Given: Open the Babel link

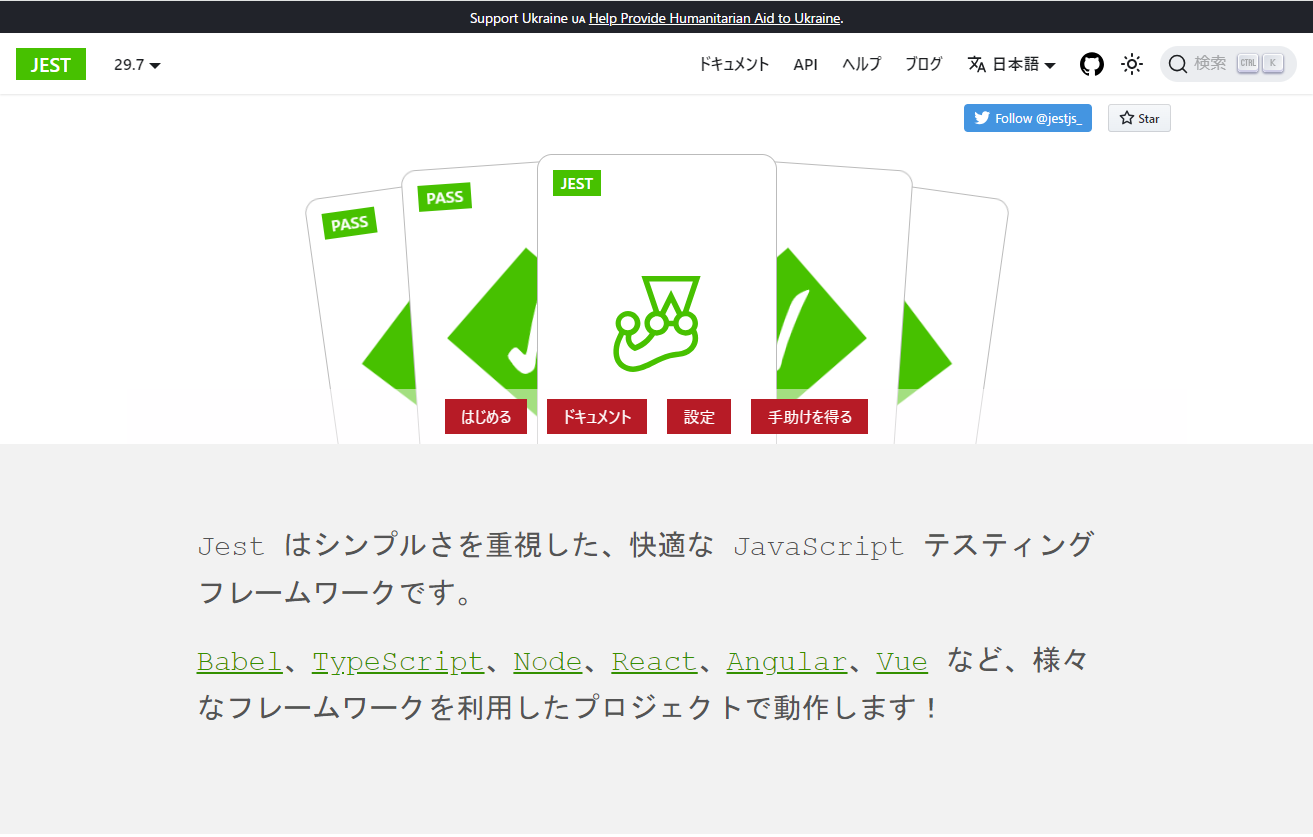Looking at the screenshot, I should [239, 661].
